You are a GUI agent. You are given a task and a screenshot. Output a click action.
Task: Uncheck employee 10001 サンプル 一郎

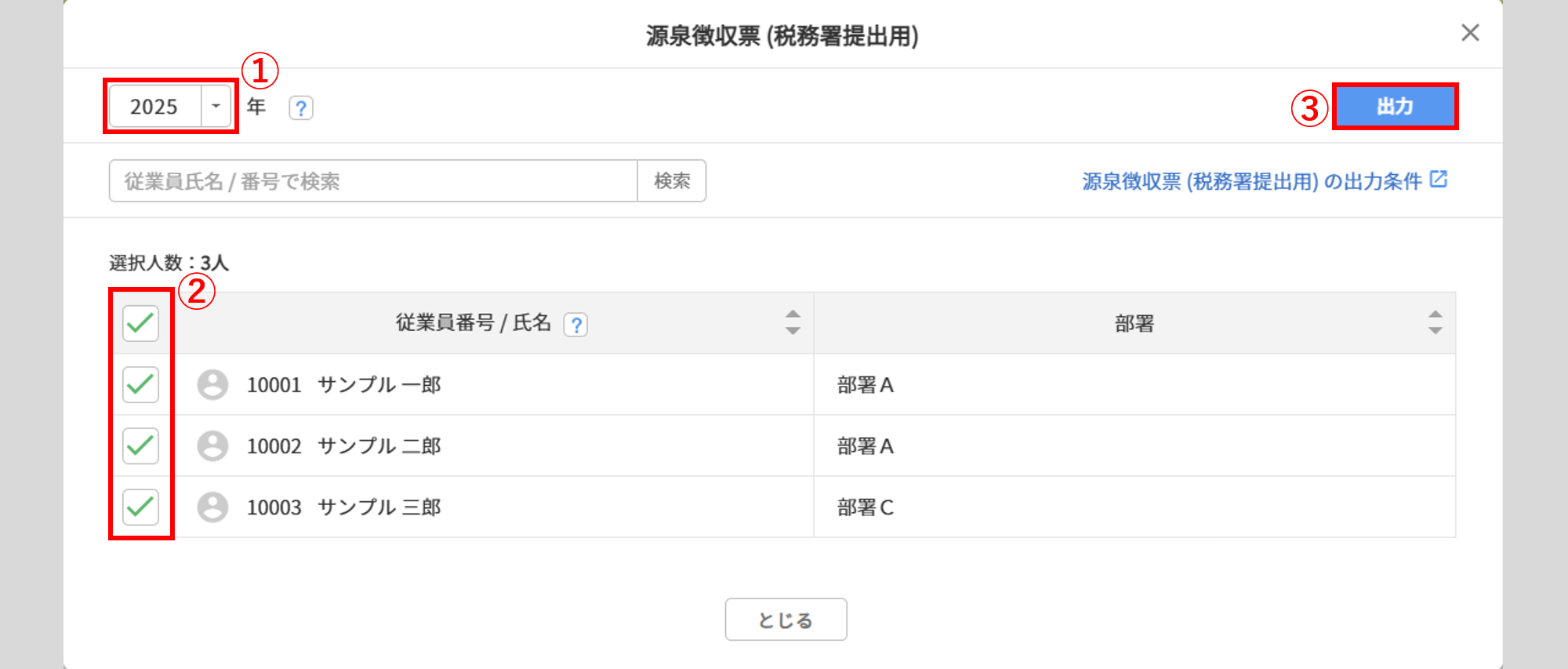coord(141,384)
